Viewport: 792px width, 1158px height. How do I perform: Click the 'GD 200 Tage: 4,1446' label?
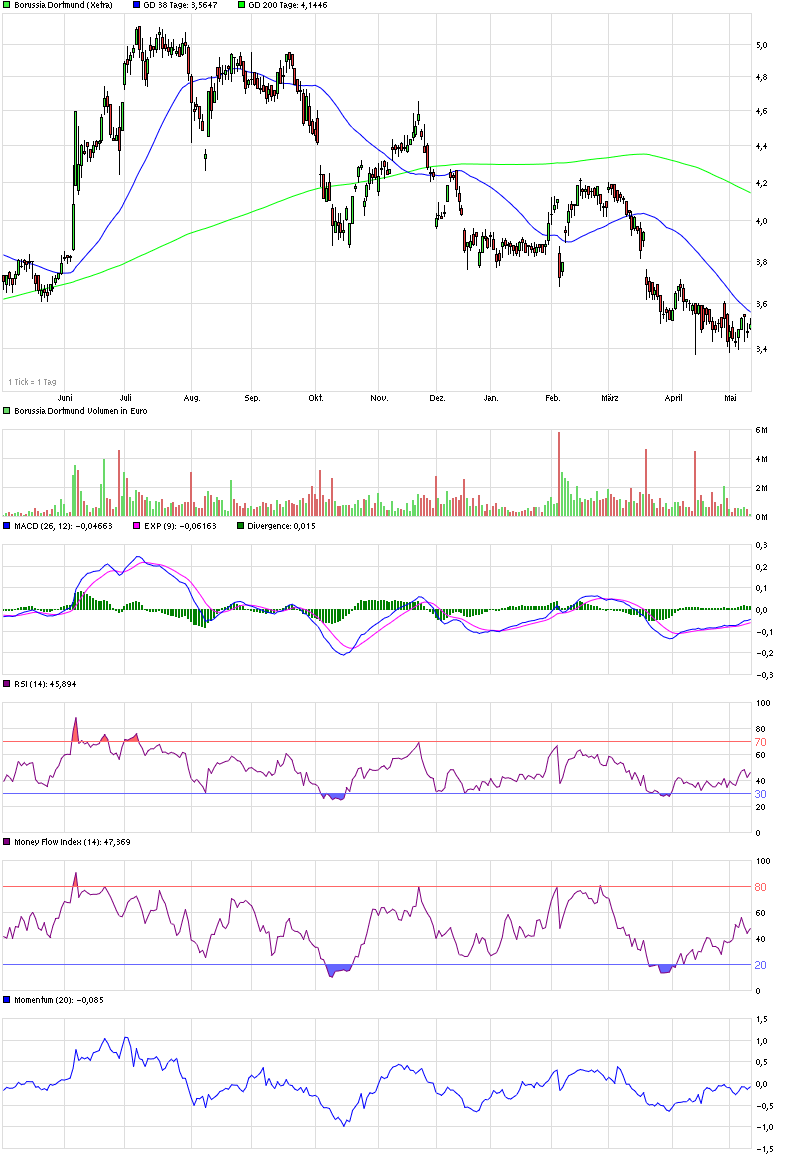[287, 4]
